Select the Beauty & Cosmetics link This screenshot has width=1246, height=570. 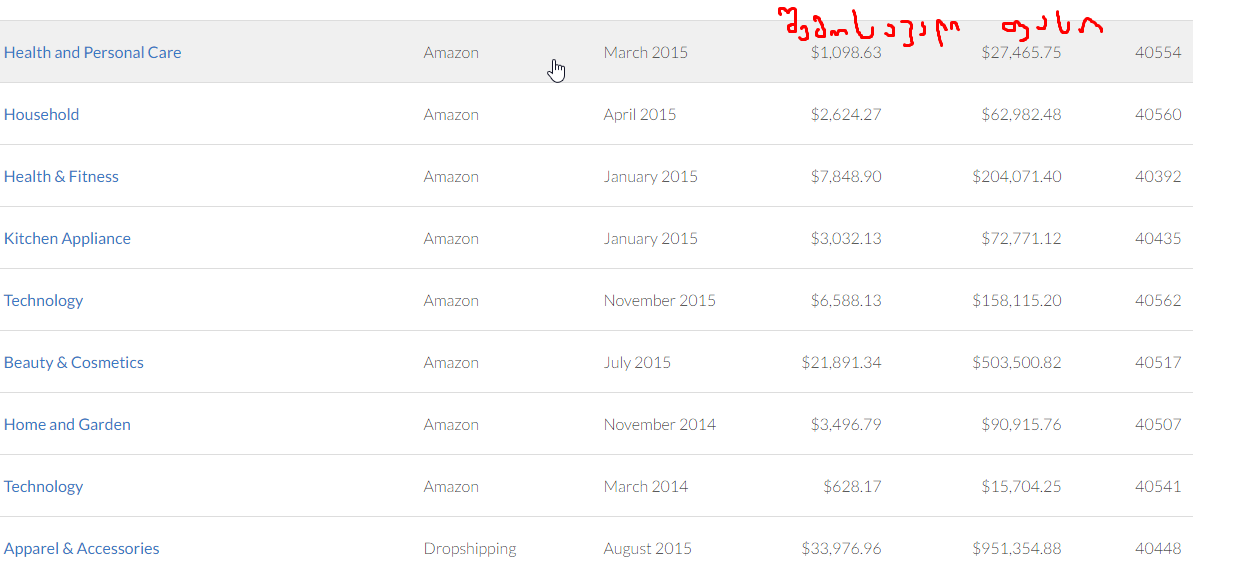click(x=73, y=362)
